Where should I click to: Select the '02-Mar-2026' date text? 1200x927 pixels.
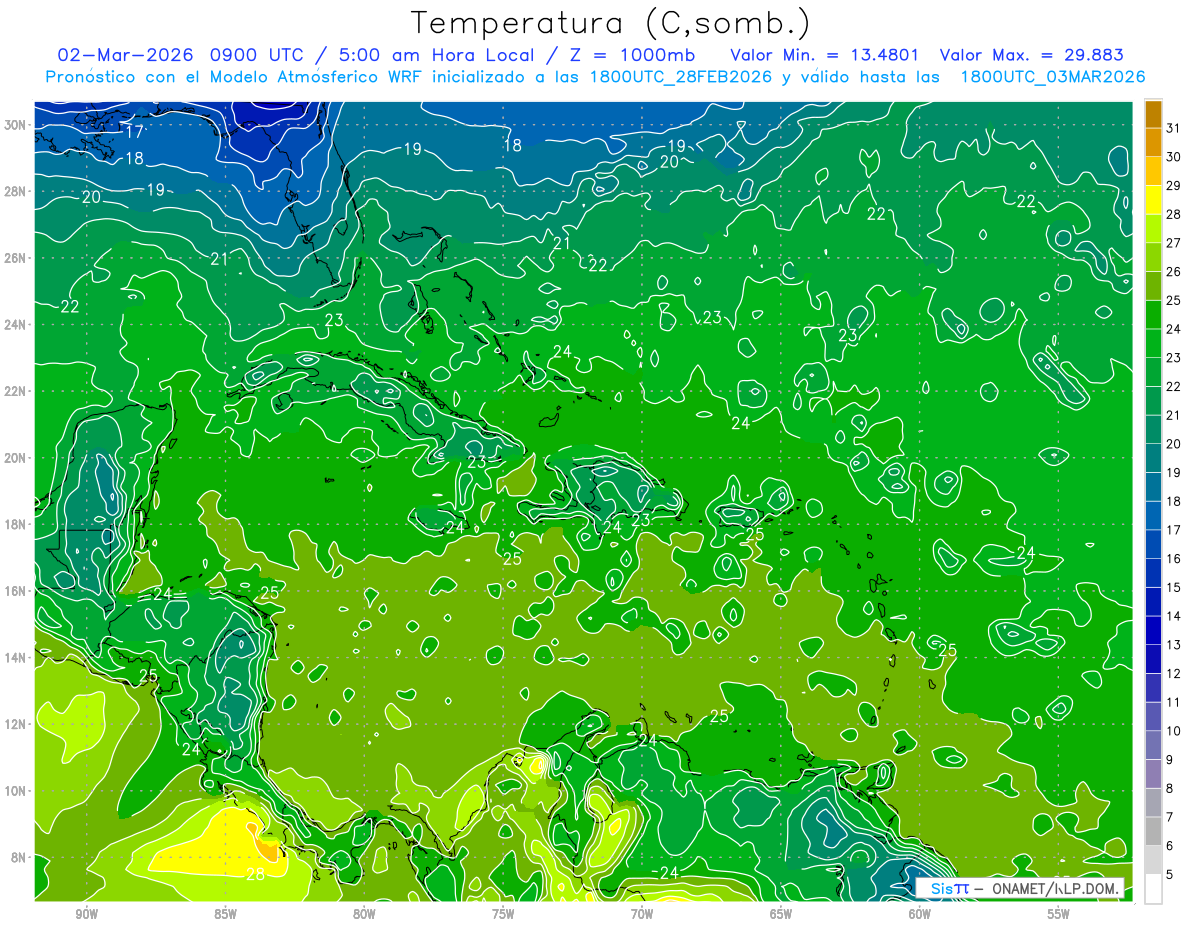click(127, 55)
